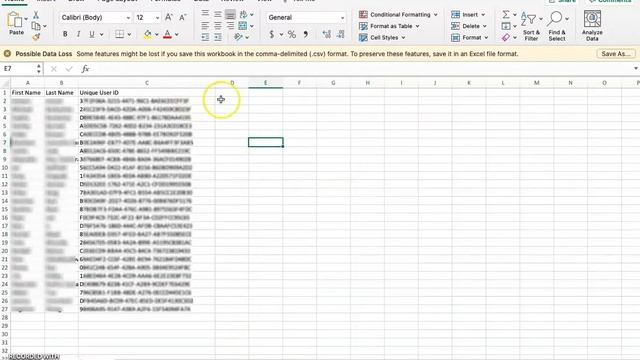The width and height of the screenshot is (640, 360).
Task: Open the Format cells menu
Action: click(470, 38)
